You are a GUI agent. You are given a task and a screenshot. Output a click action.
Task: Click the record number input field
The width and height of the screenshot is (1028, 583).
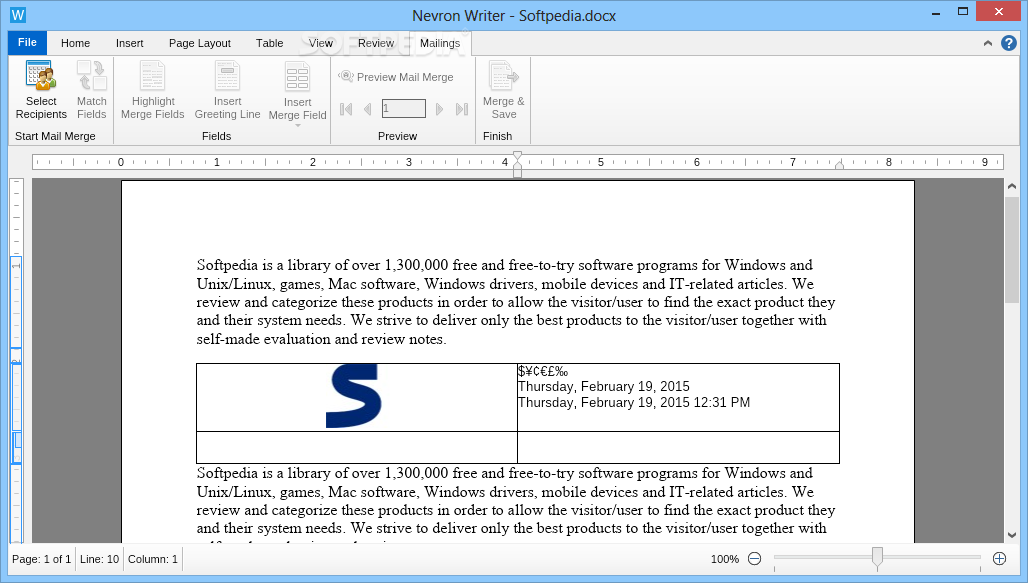point(403,108)
